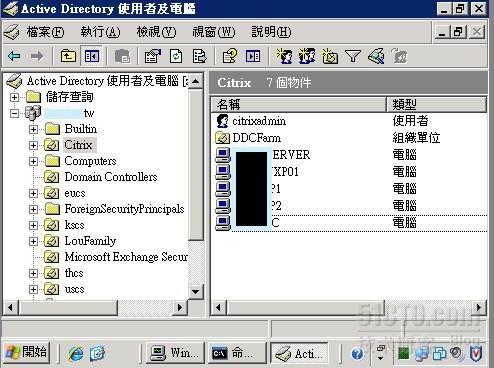The image size is (494, 368).
Task: Expand the ForeignSecurityPrincipals tree node
Action: coord(33,209)
